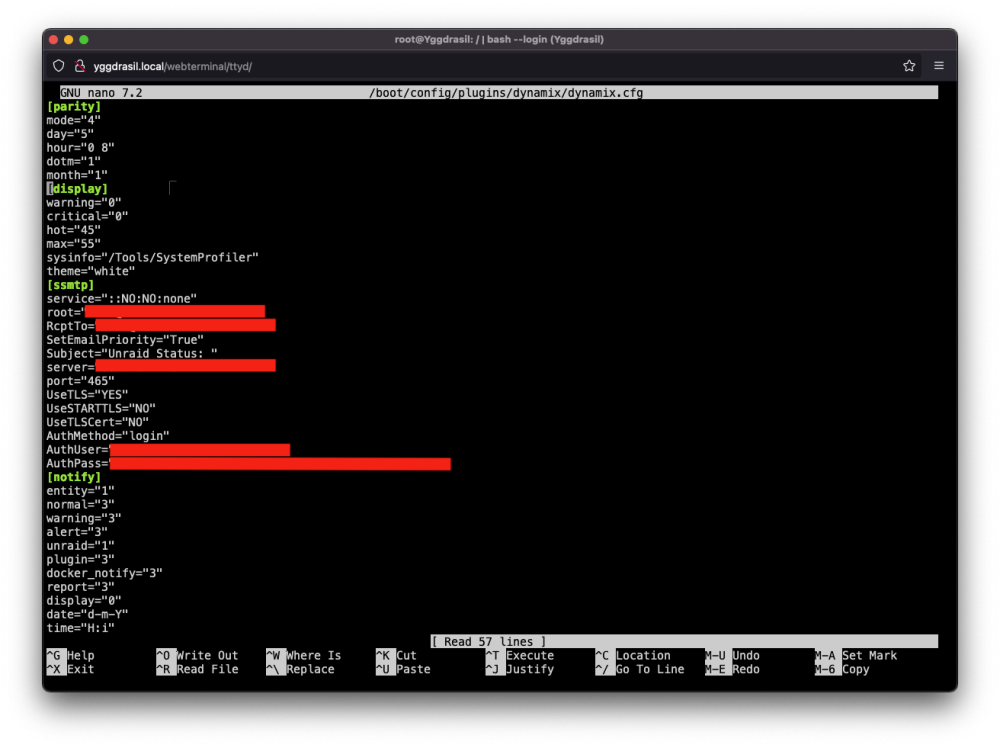Viewport: 1000px width, 748px height.
Task: Click the UseTLS="YES" line
Action: click(87, 395)
